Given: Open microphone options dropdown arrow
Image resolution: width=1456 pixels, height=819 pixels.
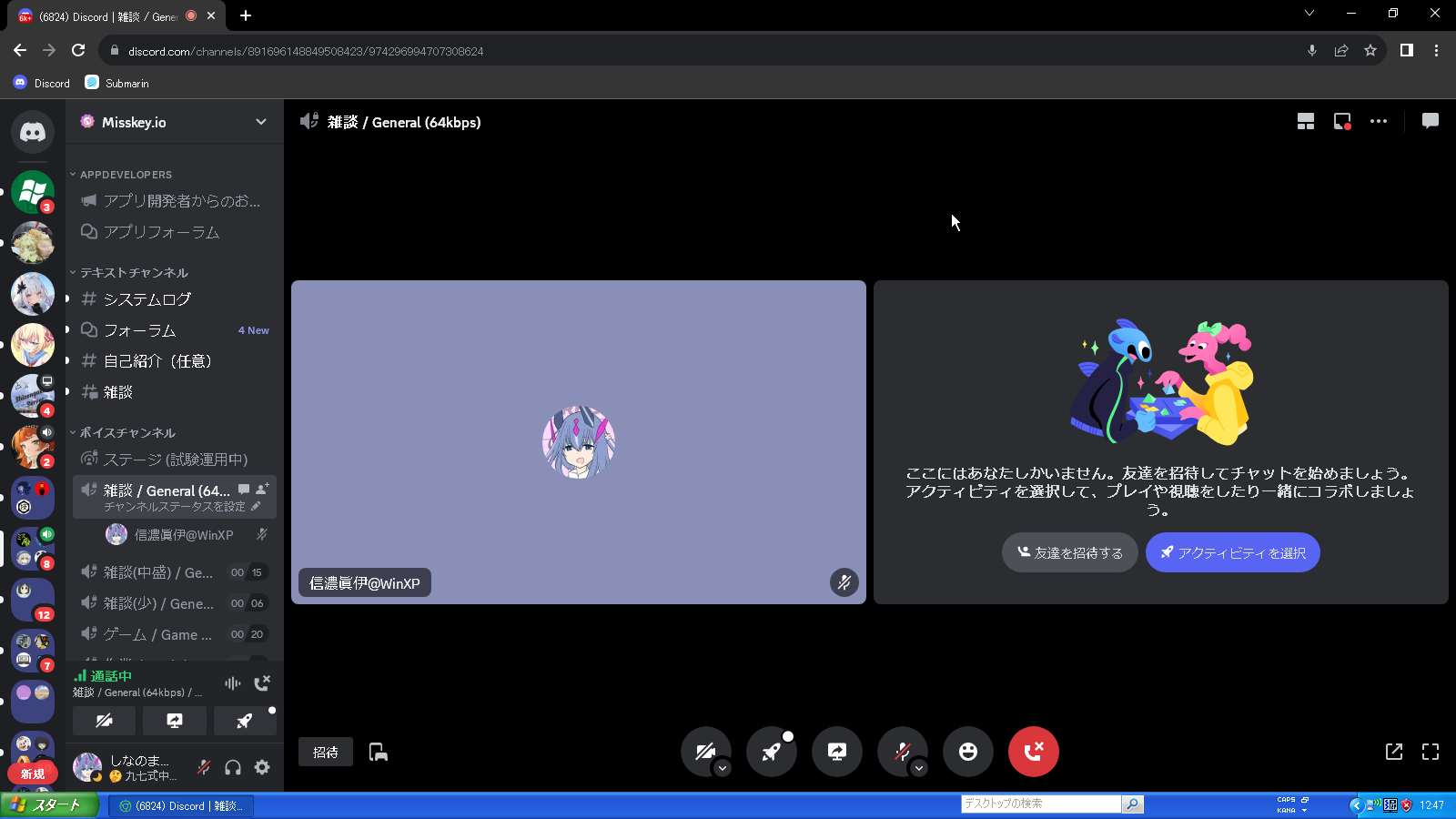Looking at the screenshot, I should pyautogui.click(x=918, y=768).
